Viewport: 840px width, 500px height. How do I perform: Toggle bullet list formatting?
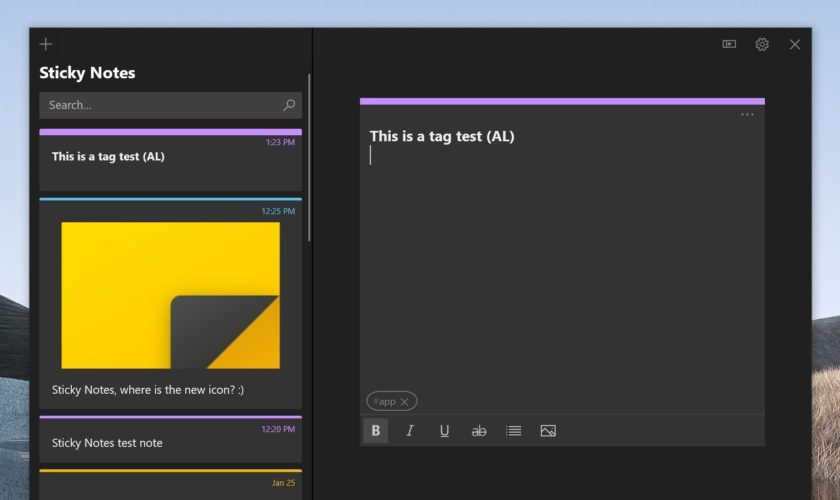pos(513,431)
